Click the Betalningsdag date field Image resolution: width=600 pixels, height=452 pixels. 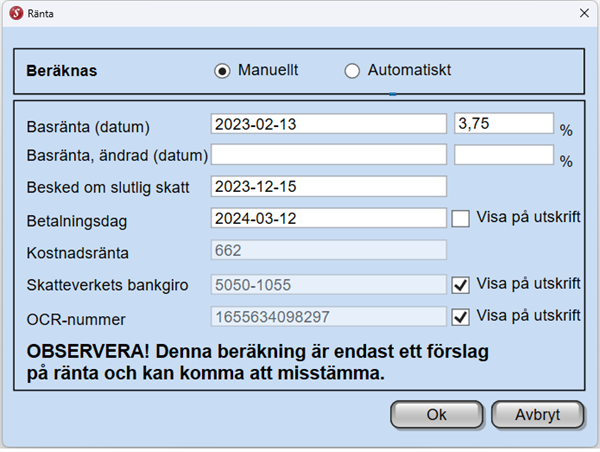pos(328,217)
